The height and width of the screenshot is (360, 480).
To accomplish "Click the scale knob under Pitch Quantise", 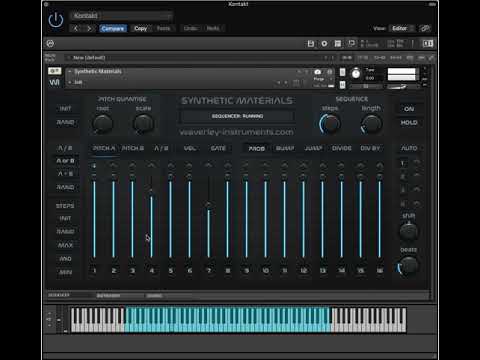I will 143,124.
